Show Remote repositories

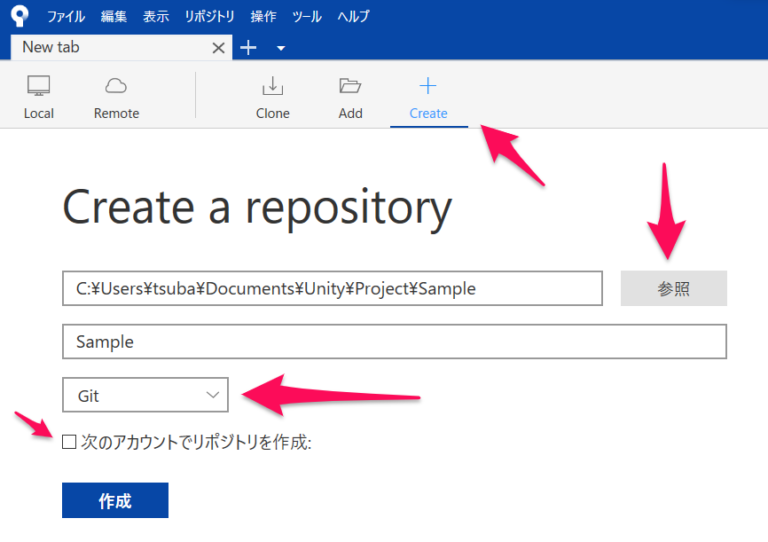[x=116, y=97]
